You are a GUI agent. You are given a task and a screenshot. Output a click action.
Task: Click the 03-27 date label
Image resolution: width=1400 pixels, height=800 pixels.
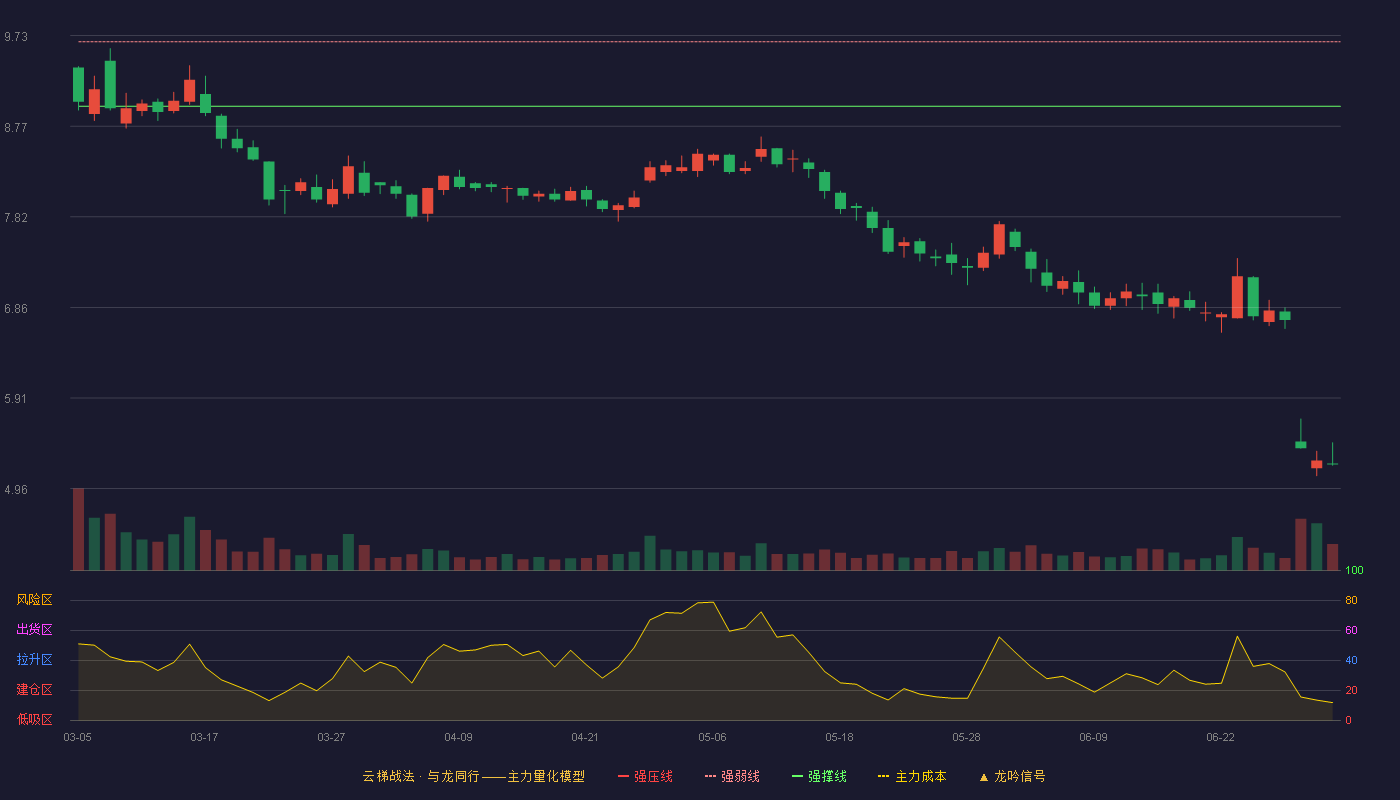(x=331, y=737)
